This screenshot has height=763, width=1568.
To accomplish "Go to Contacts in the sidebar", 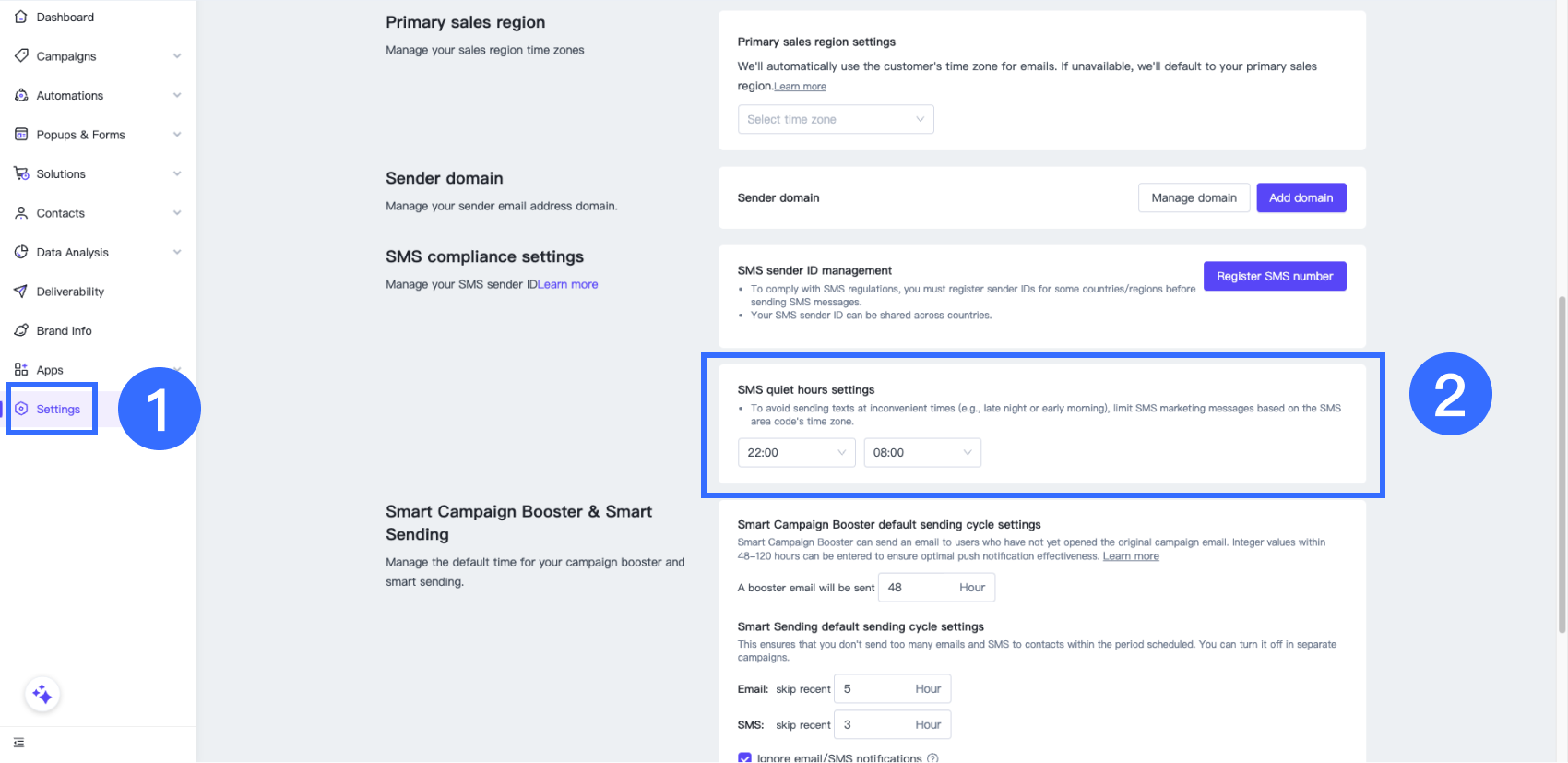I will click(x=60, y=213).
